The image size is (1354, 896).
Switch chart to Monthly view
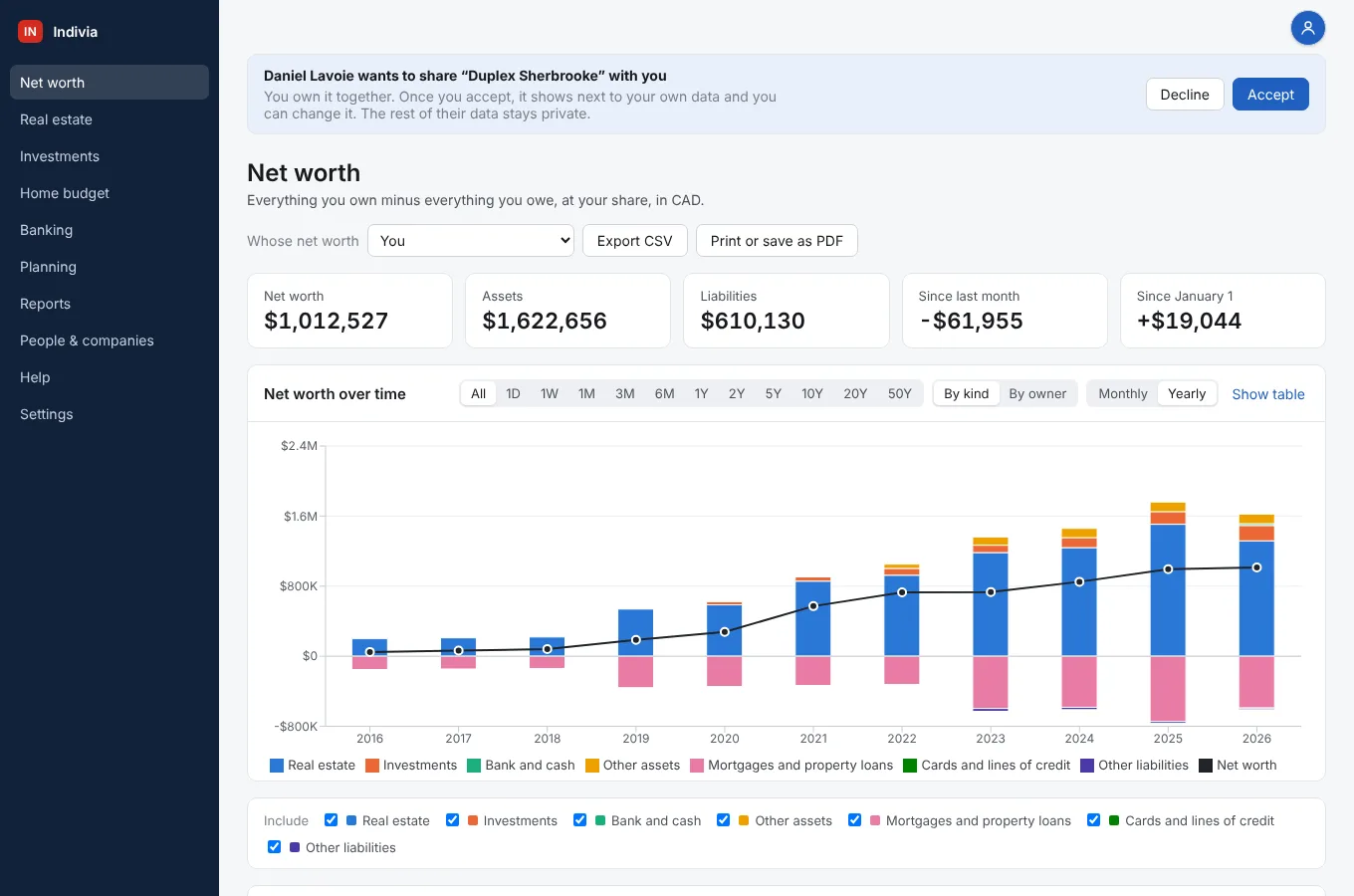coord(1123,394)
